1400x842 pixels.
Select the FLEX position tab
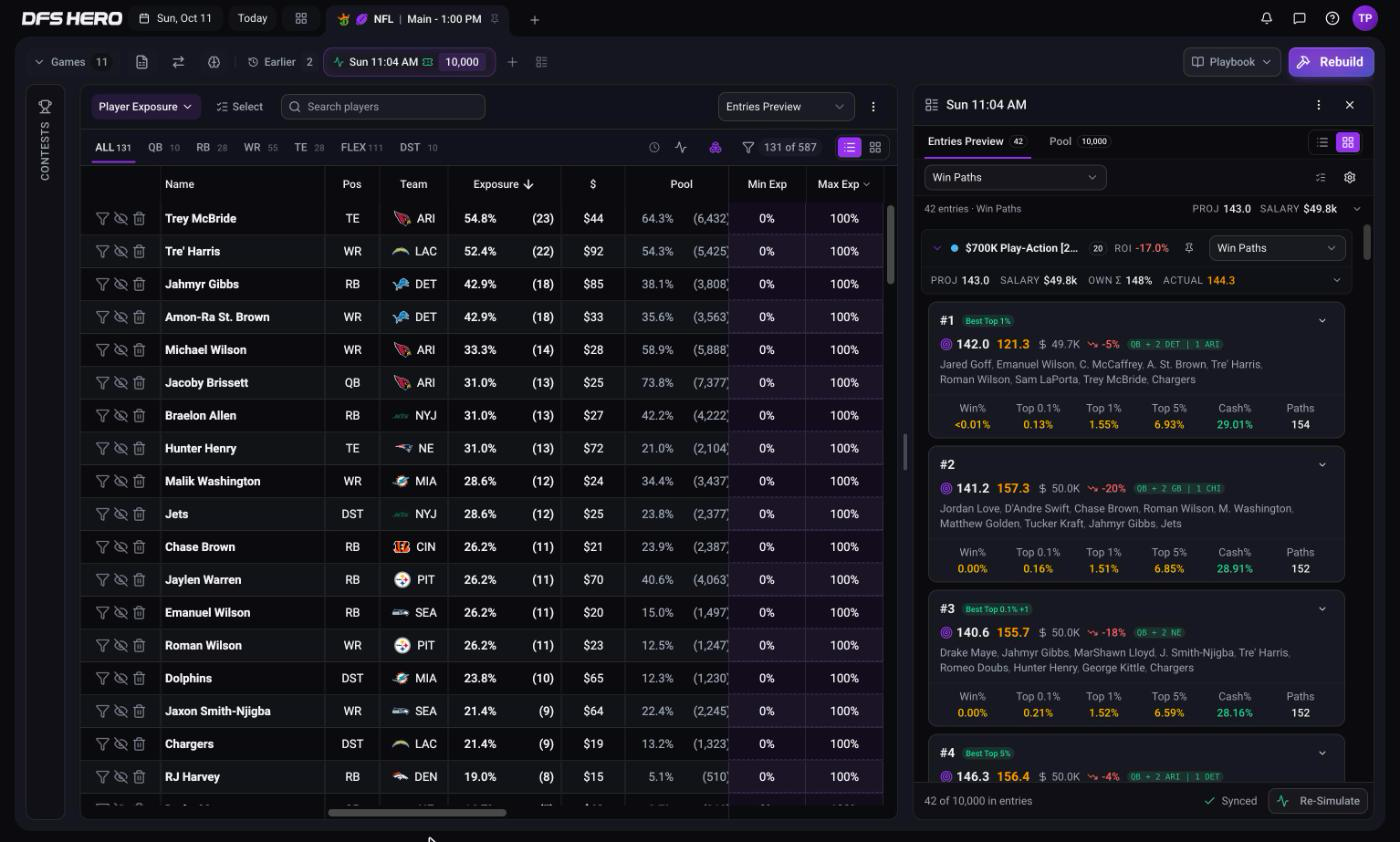coord(361,147)
